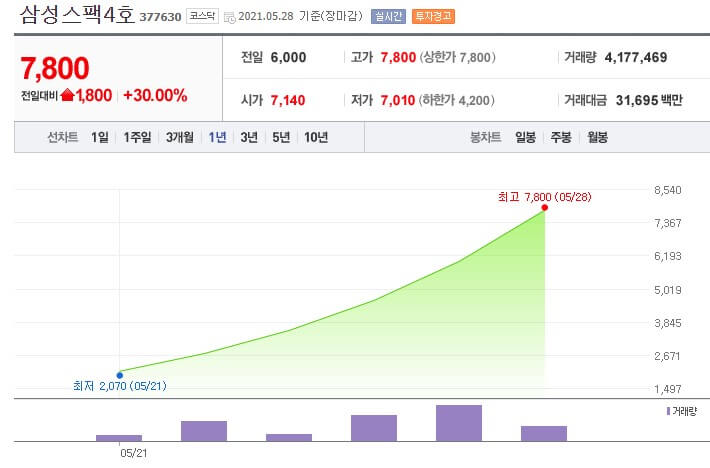The image size is (710, 468).
Task: Switch chart to 5년 range
Action: tap(281, 137)
